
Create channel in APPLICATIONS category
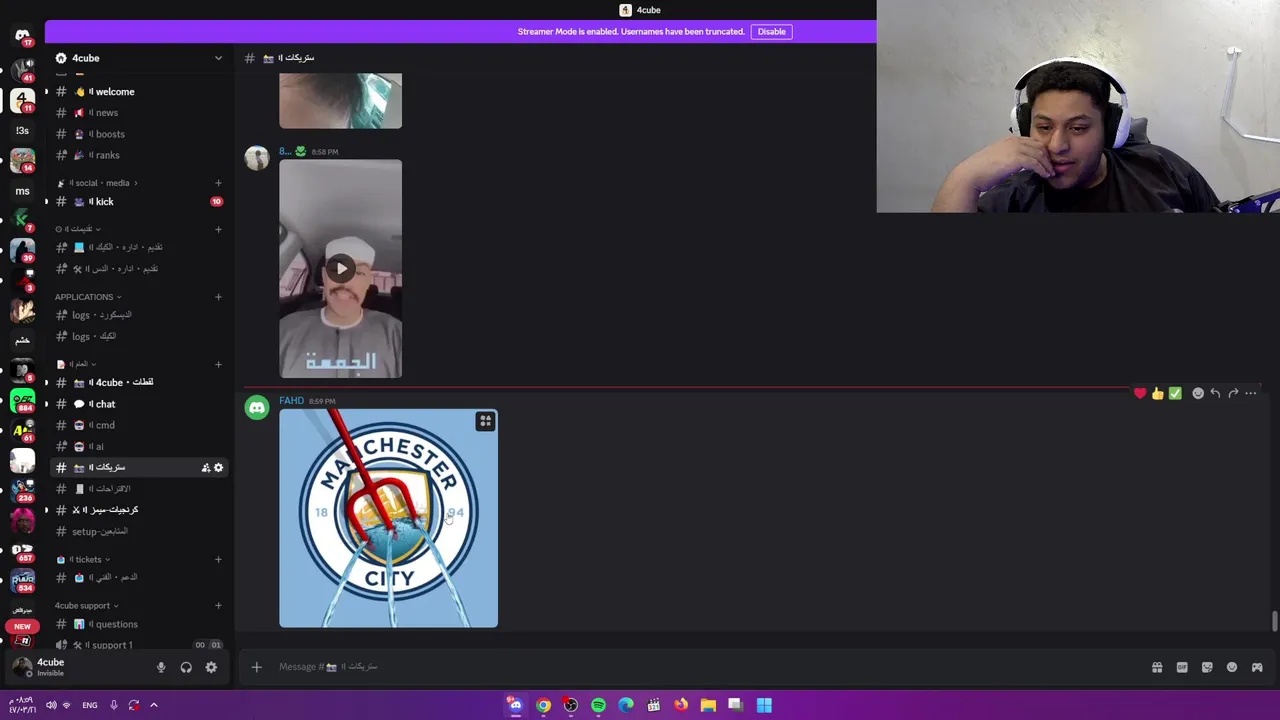218,297
